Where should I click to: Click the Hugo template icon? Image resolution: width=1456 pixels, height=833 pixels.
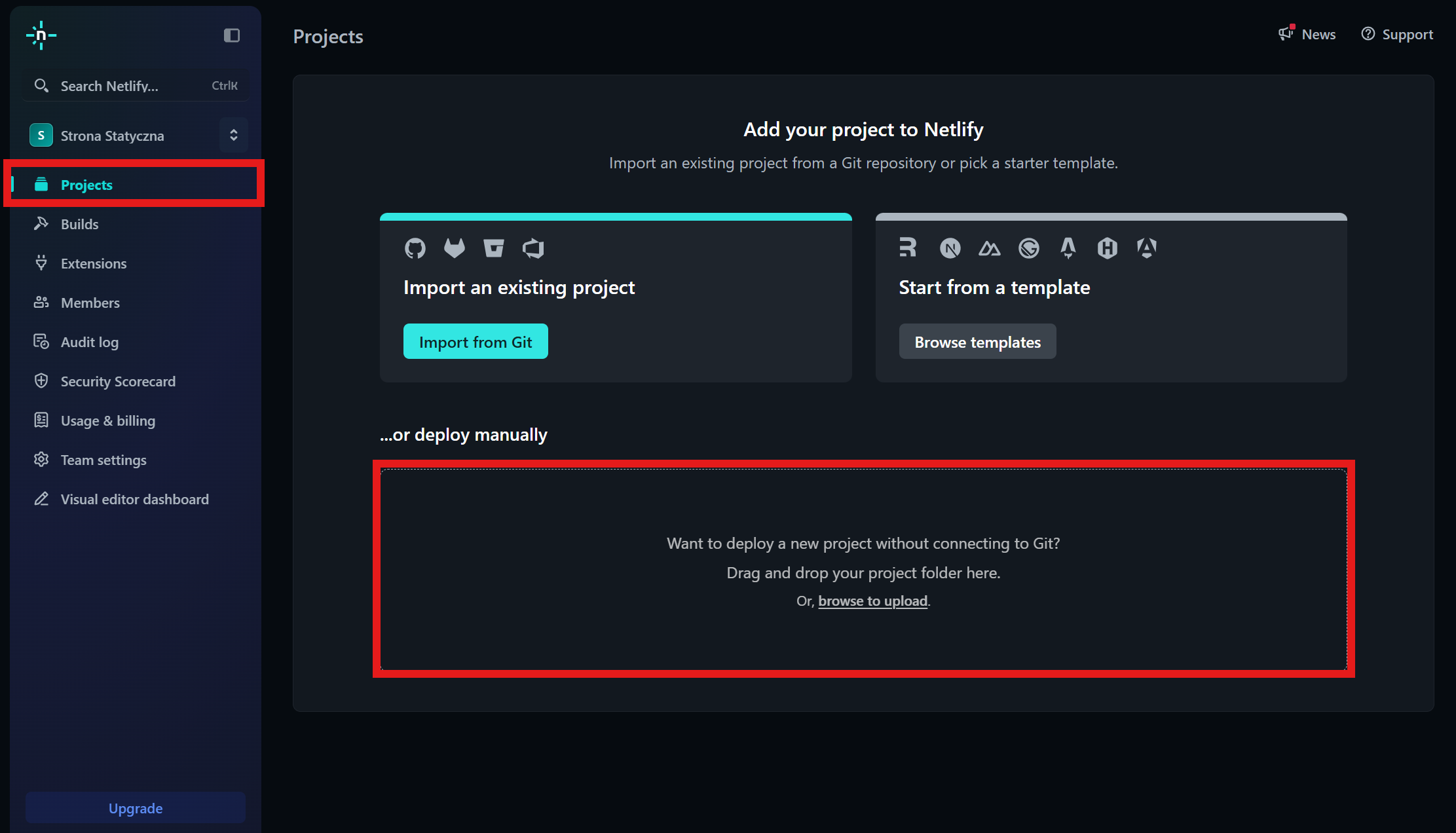pos(1108,249)
